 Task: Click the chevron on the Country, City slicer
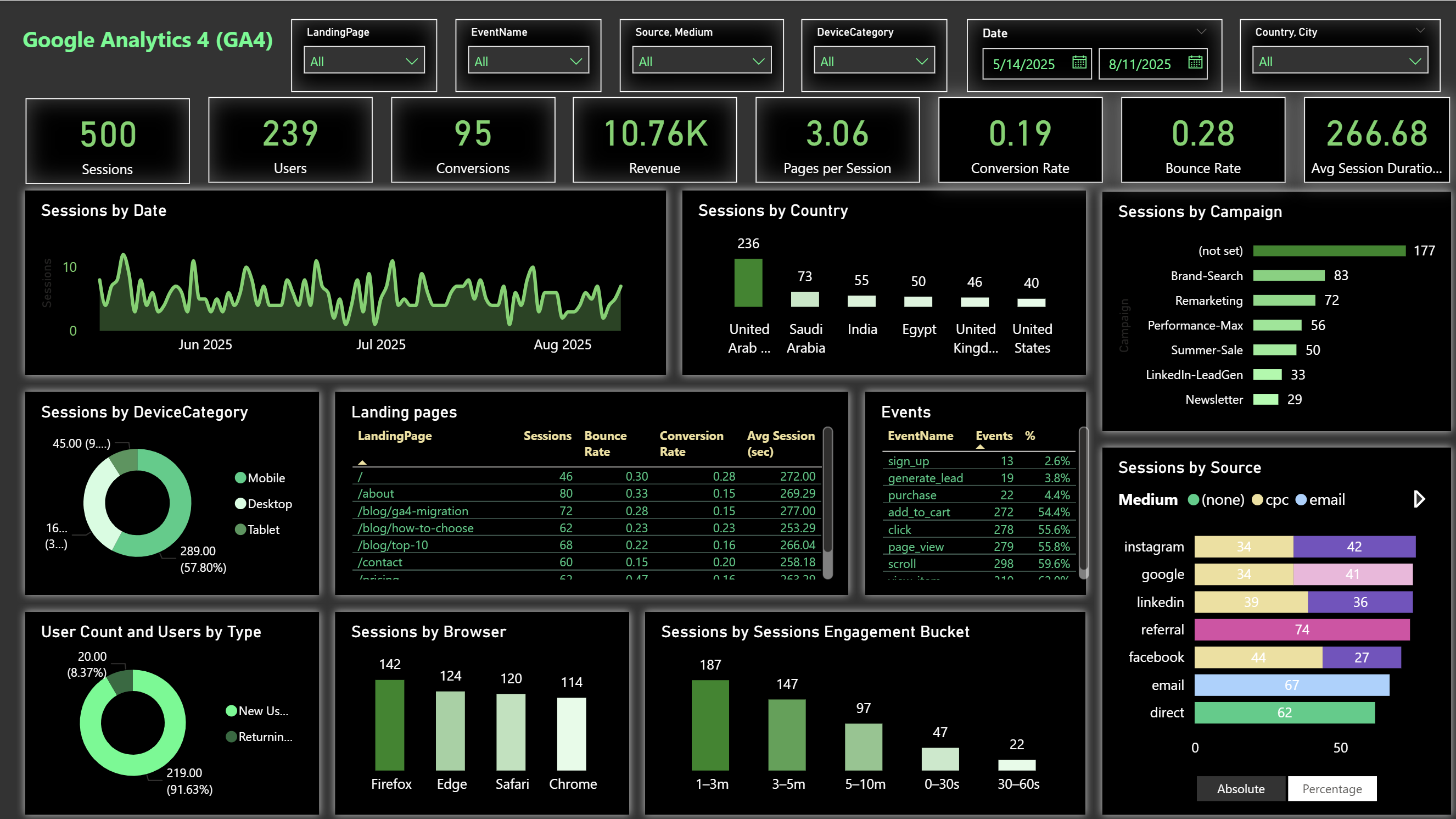1418,31
